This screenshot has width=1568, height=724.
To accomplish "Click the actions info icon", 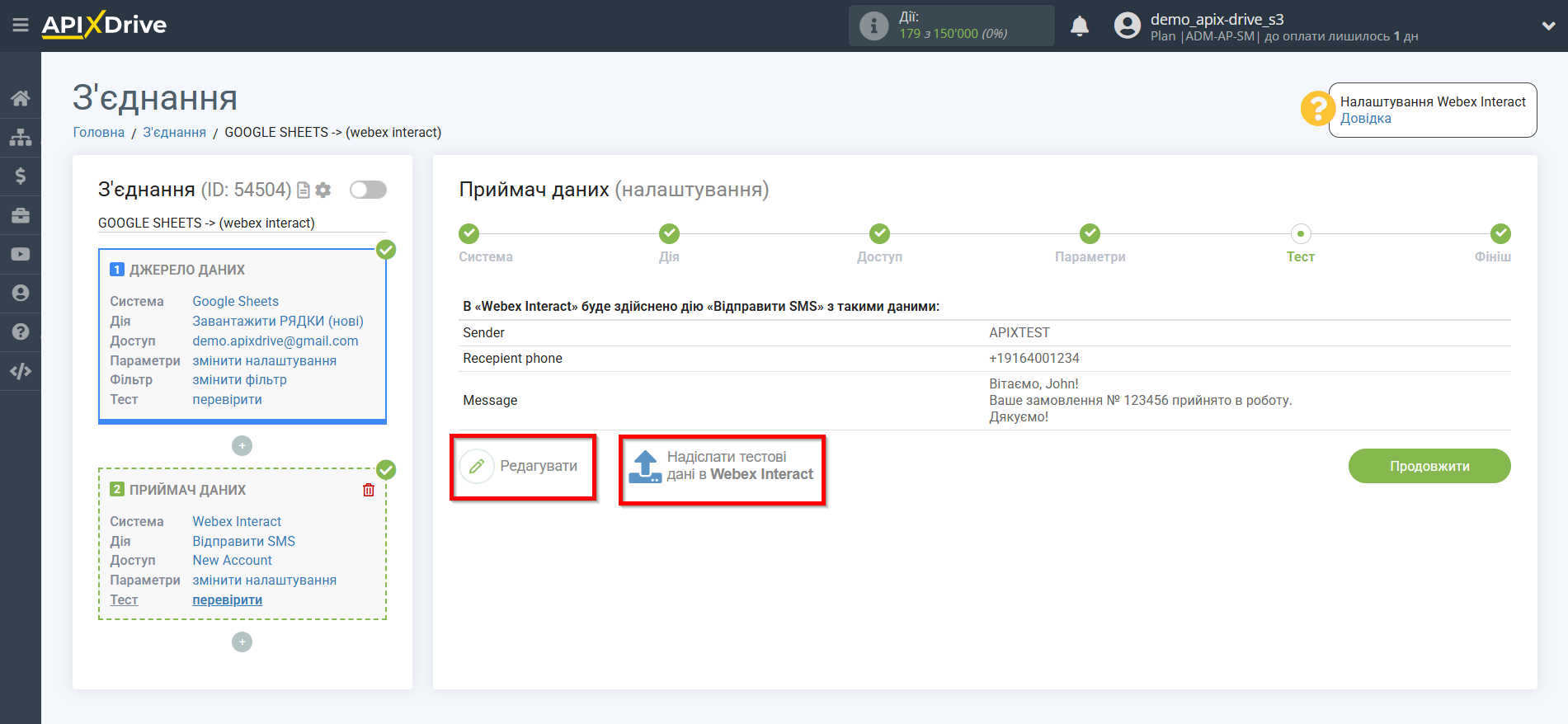I will click(x=873, y=26).
